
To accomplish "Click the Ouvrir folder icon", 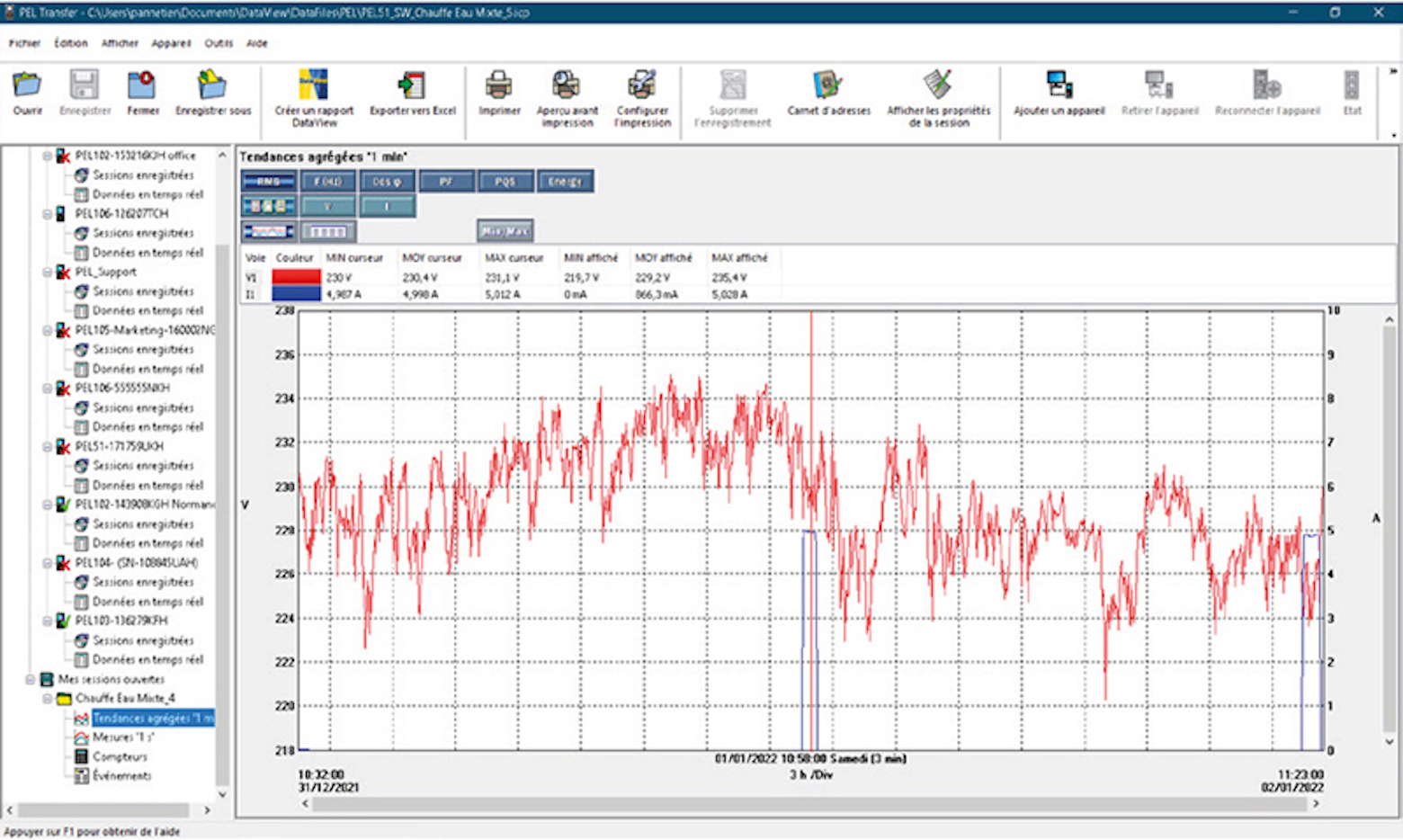I will point(27,85).
